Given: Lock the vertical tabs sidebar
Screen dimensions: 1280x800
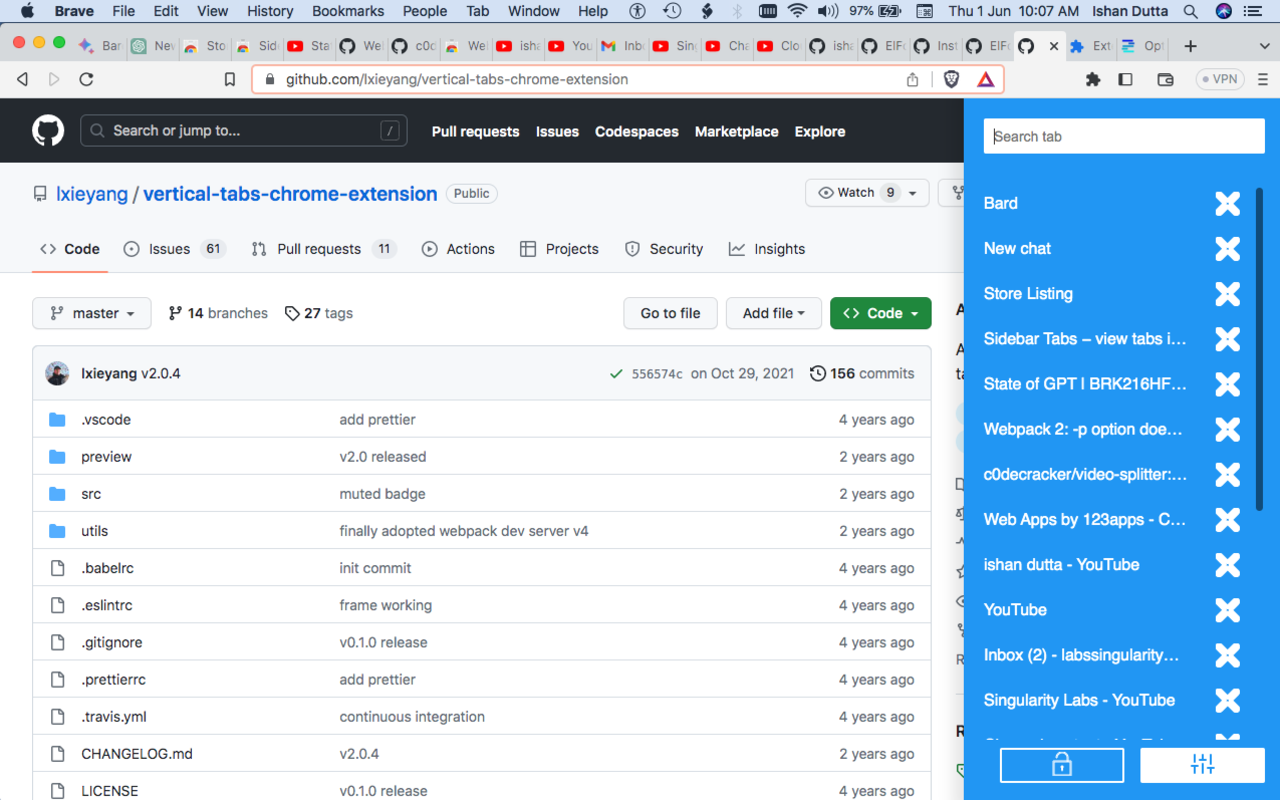Looking at the screenshot, I should tap(1061, 765).
